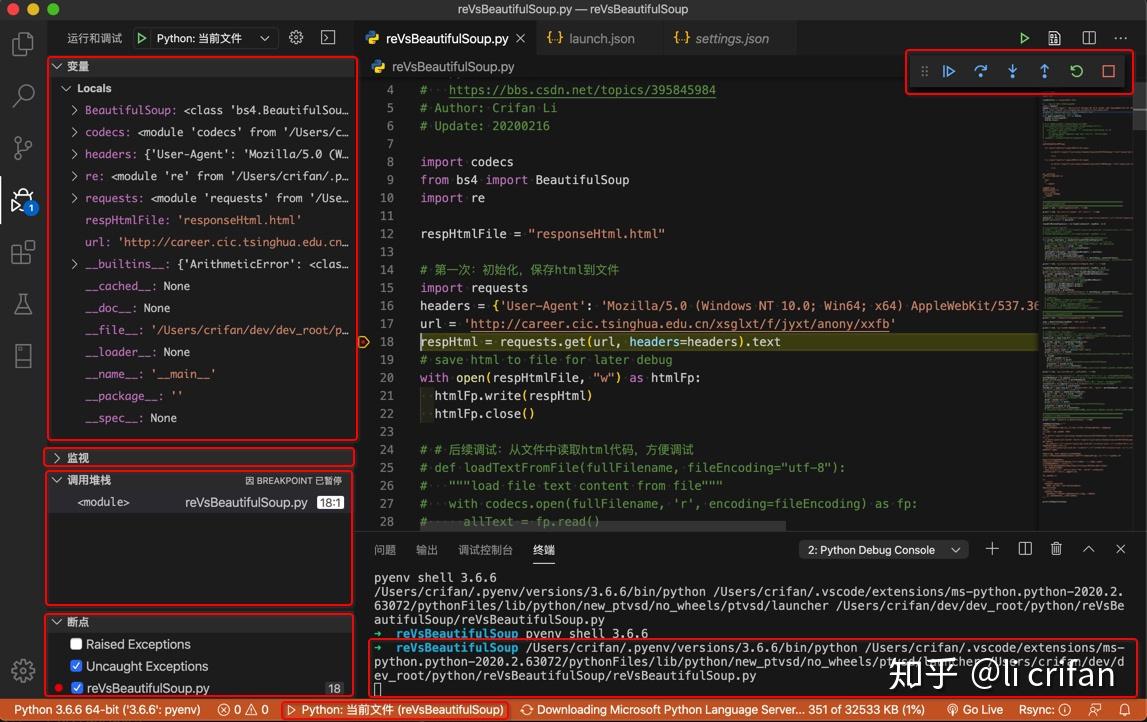The height and width of the screenshot is (722, 1147).
Task: Close the bottom panel
Action: click(x=1121, y=549)
